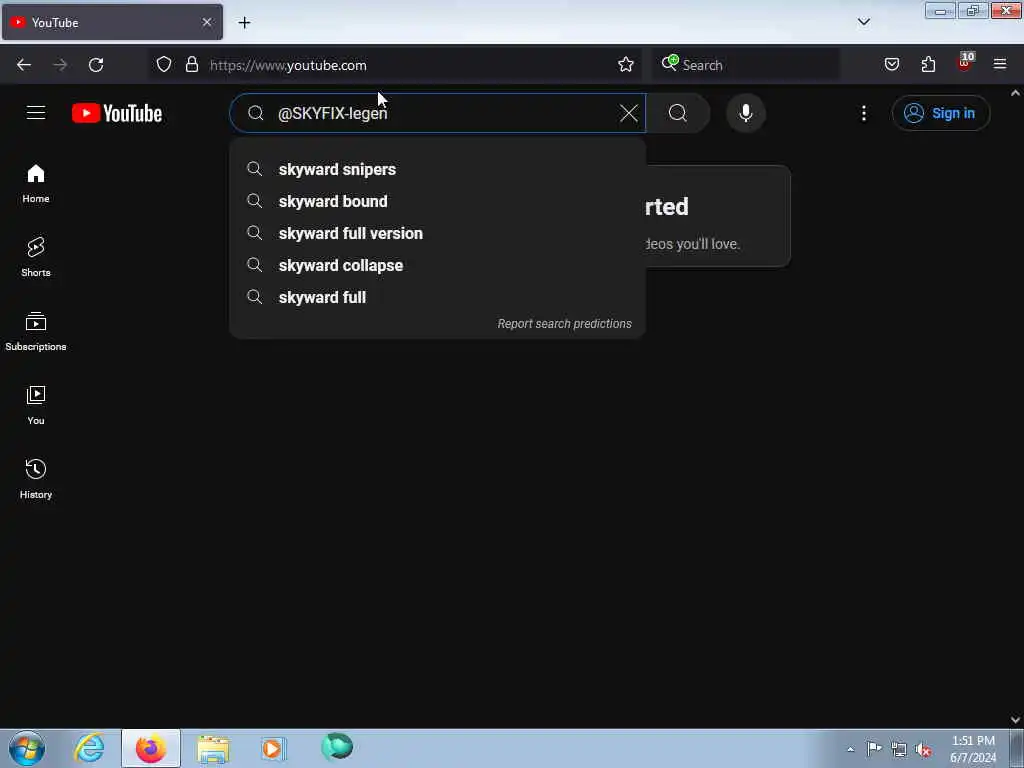Open the Pocket save icon
Image resolution: width=1024 pixels, height=768 pixels.
point(892,65)
